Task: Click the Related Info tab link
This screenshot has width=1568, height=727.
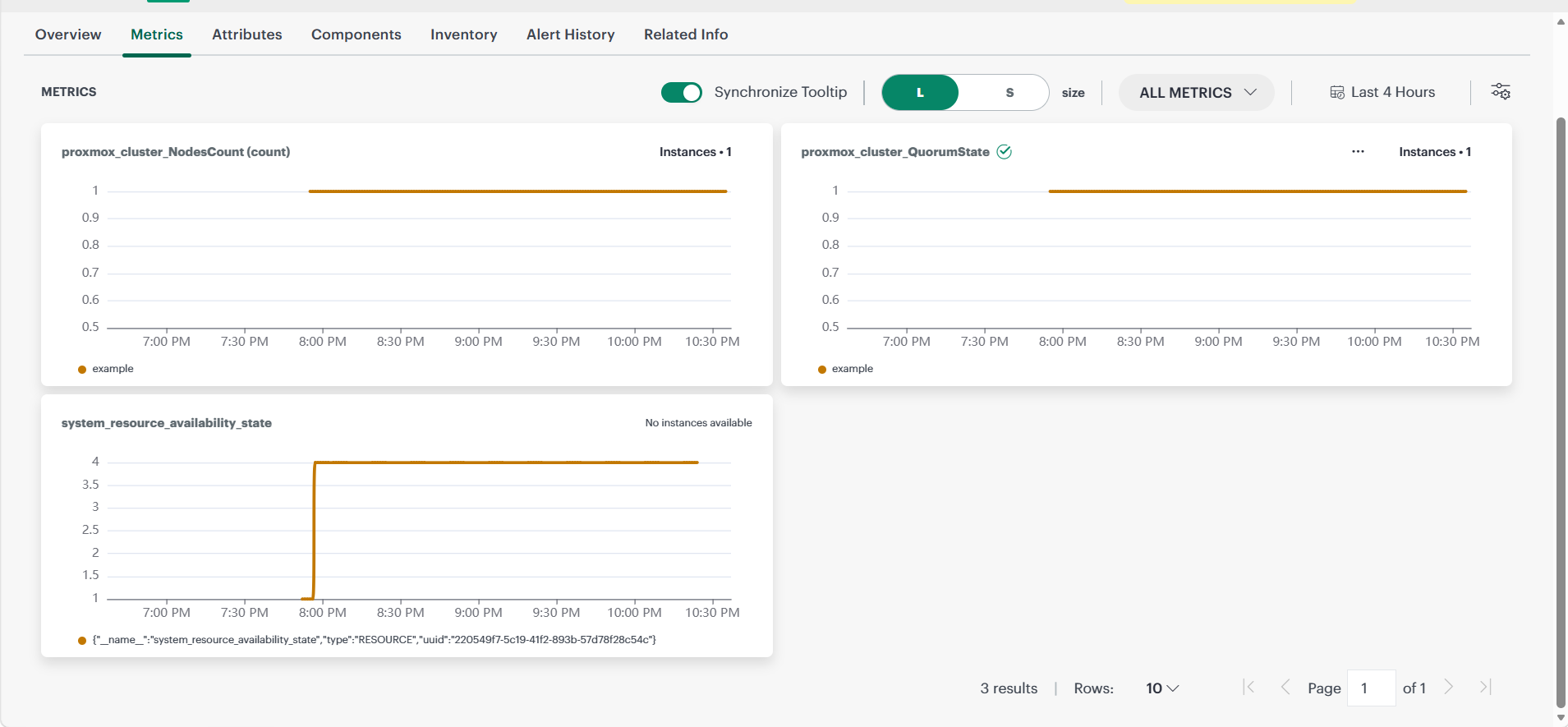Action: (686, 35)
